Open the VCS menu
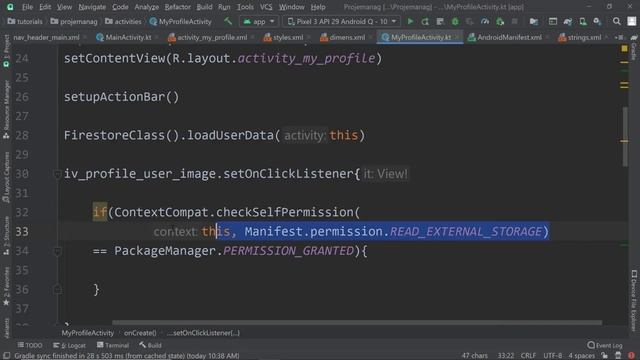The image size is (640, 360). pos(266,7)
